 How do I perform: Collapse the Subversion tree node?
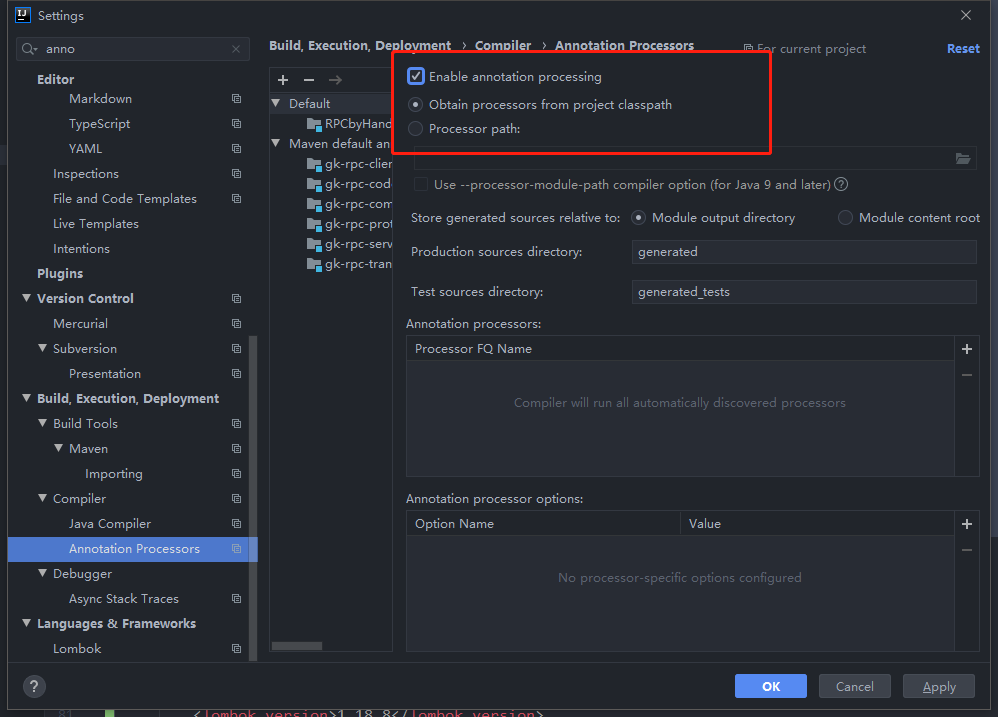click(x=43, y=348)
